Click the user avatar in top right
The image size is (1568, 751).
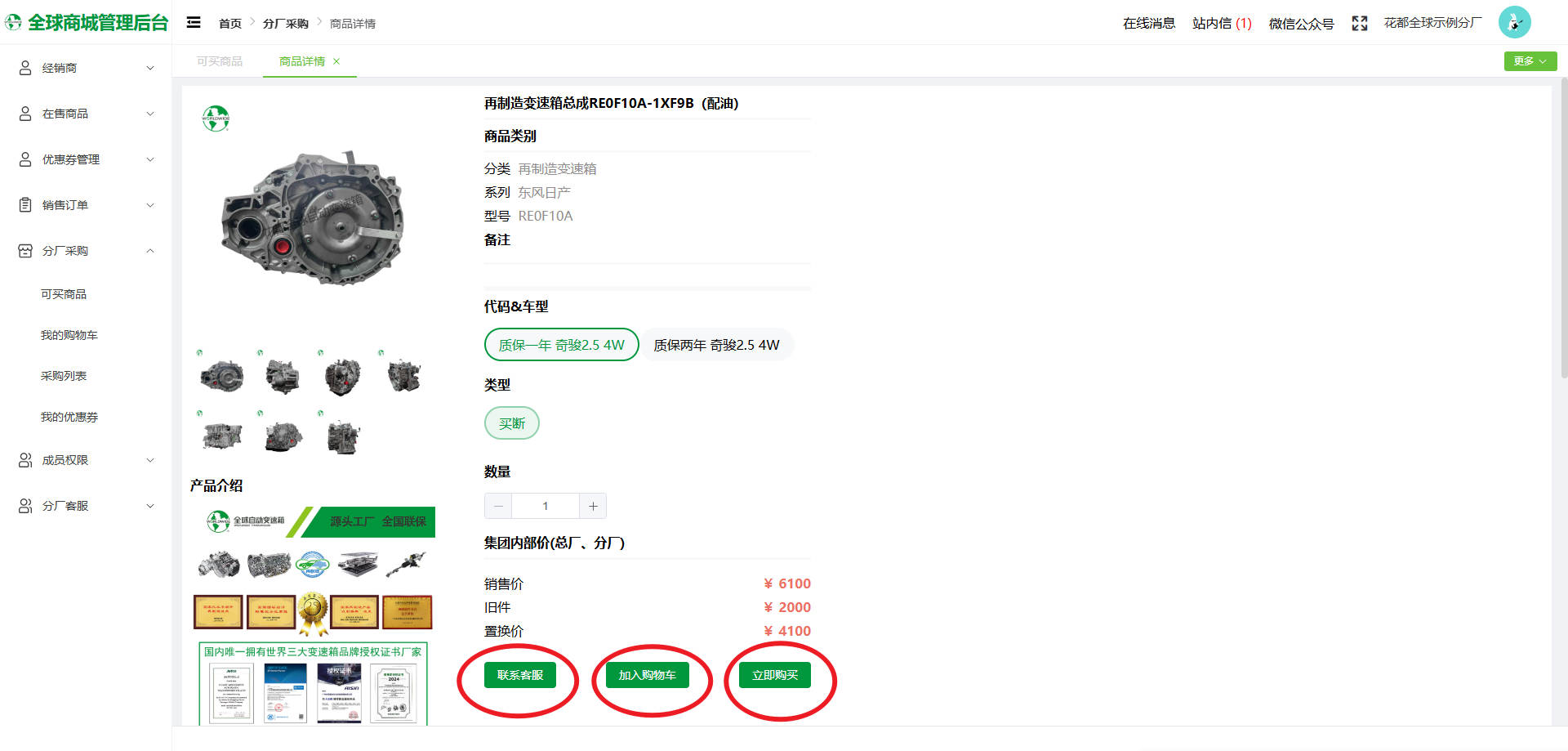[x=1515, y=22]
